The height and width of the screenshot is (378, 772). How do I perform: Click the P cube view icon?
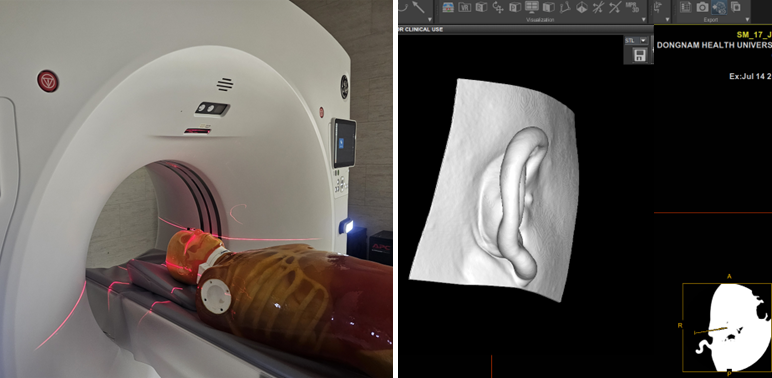(515, 7)
